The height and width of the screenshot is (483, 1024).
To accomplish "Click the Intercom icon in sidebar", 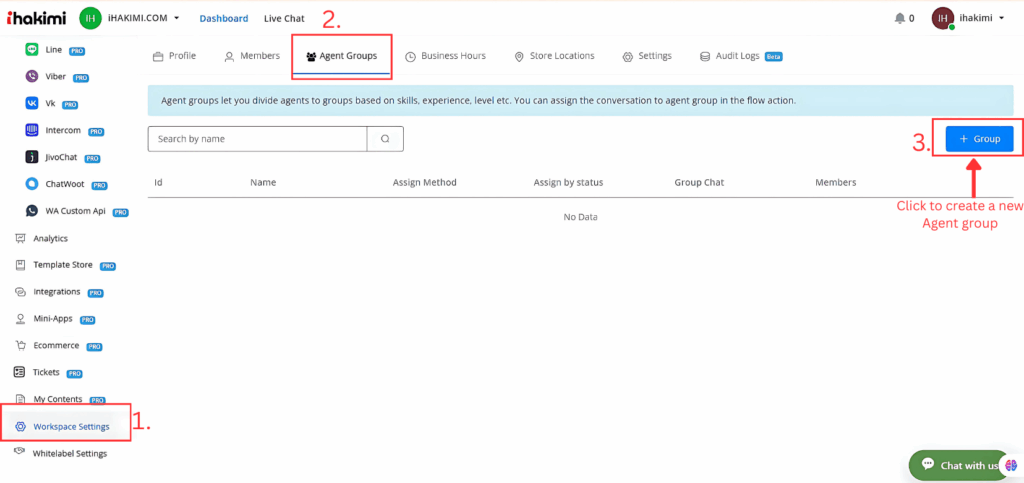I will point(32,130).
